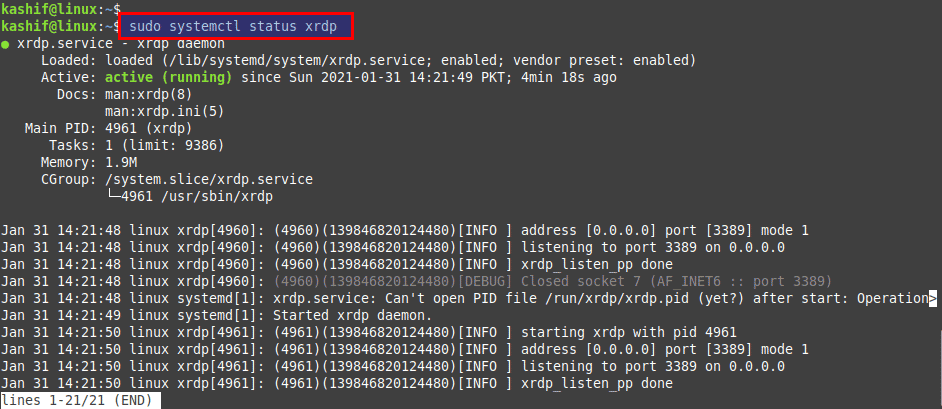Click the starting xrdp with pid 4961 message

(628, 332)
